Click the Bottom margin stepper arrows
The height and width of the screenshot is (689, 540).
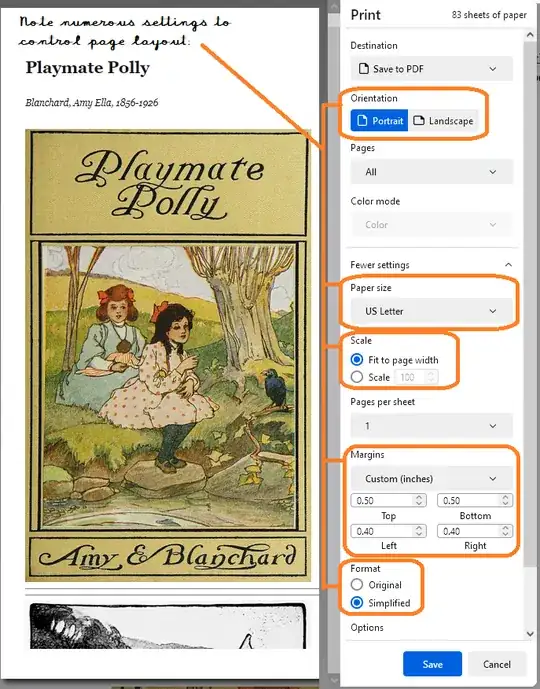coord(506,500)
